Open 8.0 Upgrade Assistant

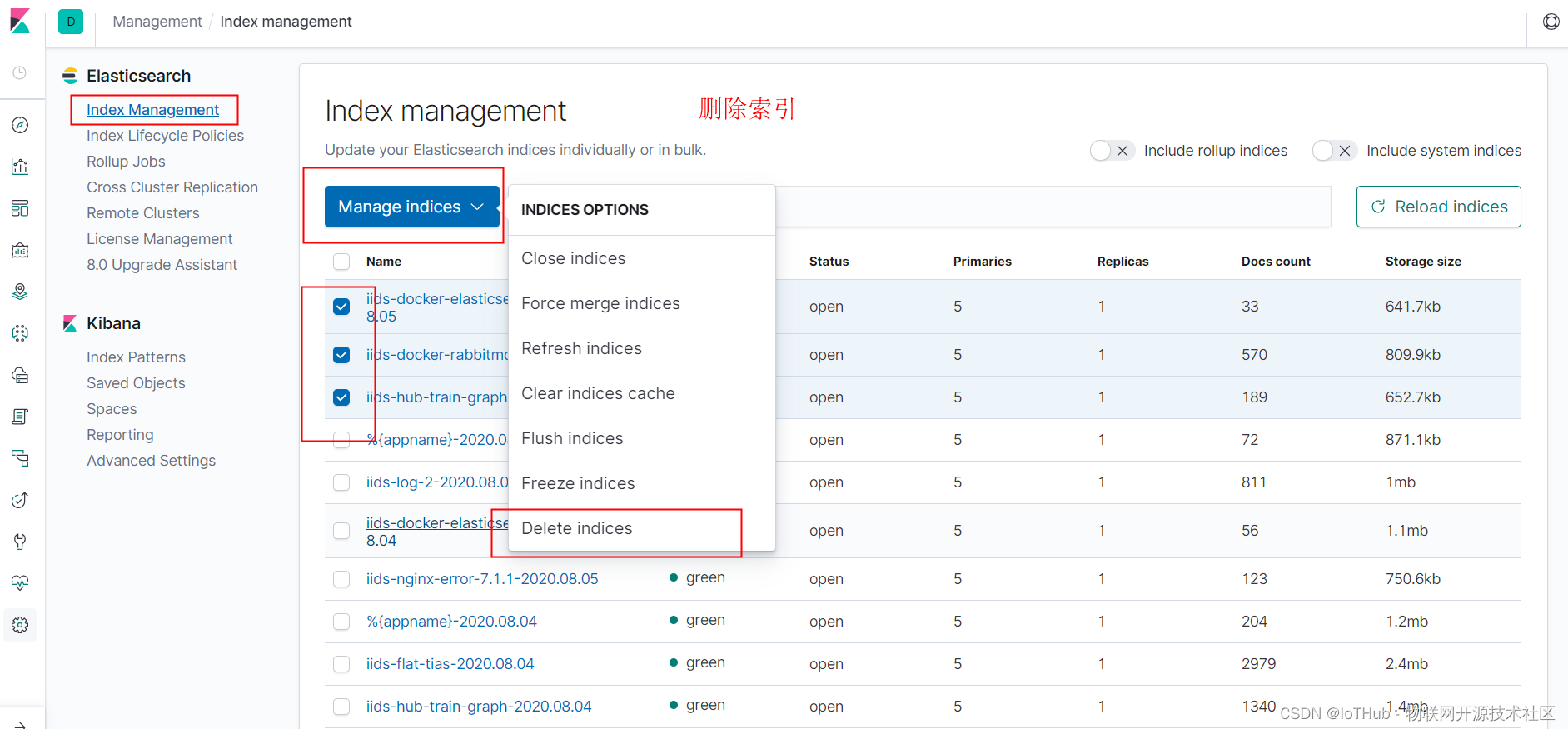click(162, 265)
